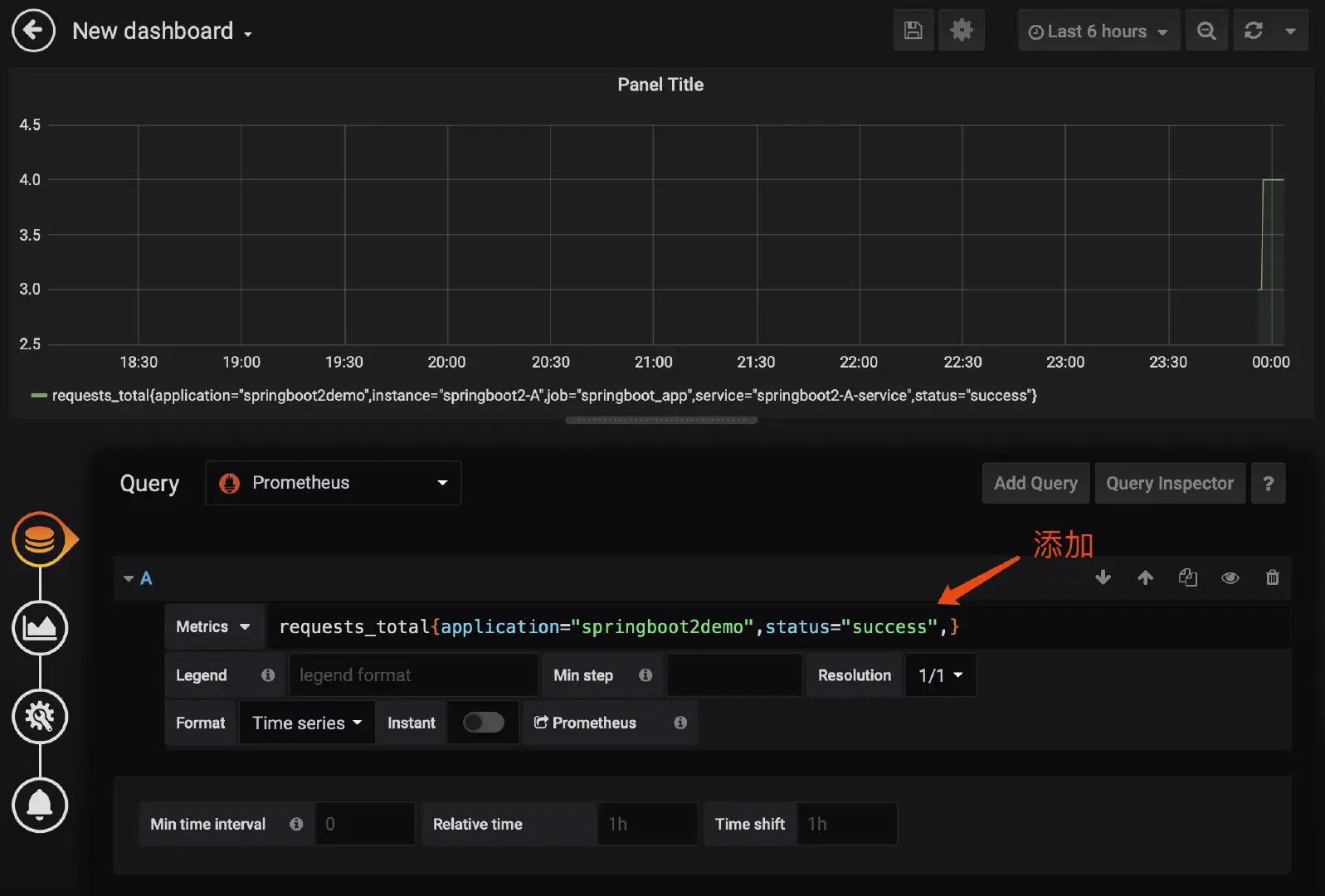This screenshot has width=1325, height=896.
Task: Go back using the arrow icon
Action: click(x=33, y=31)
